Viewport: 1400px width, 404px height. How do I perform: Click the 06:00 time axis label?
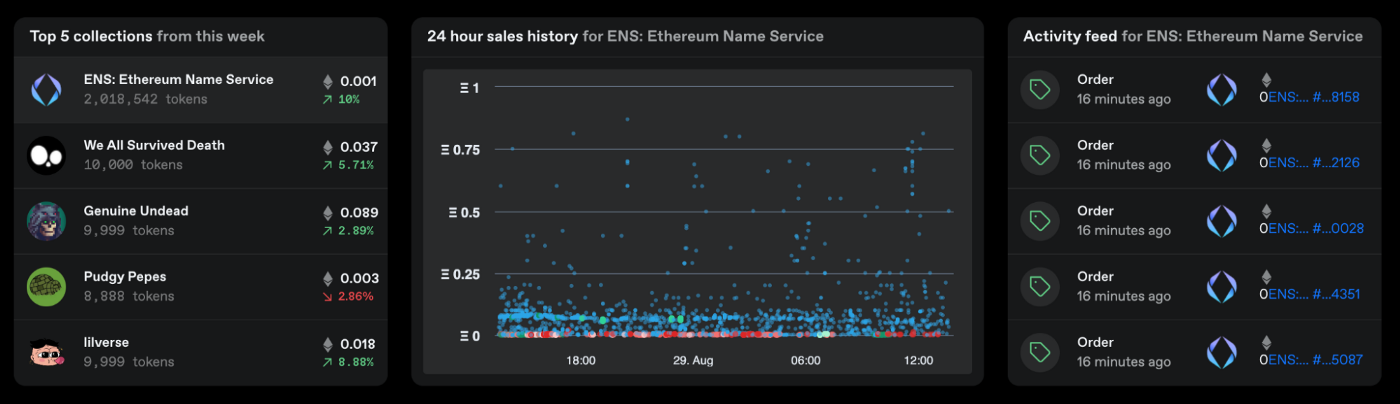coord(805,360)
